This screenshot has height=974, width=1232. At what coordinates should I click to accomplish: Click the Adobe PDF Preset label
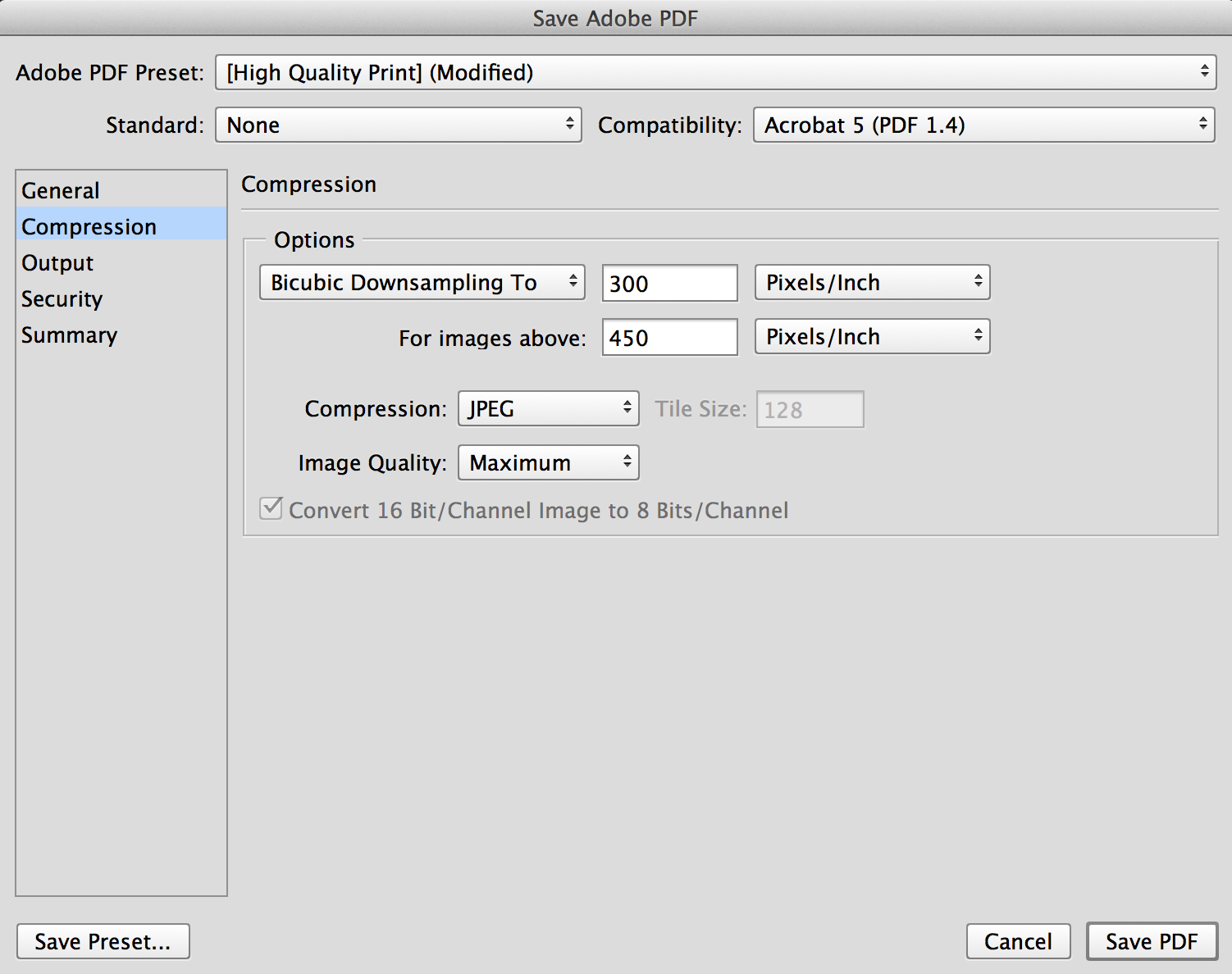110,73
